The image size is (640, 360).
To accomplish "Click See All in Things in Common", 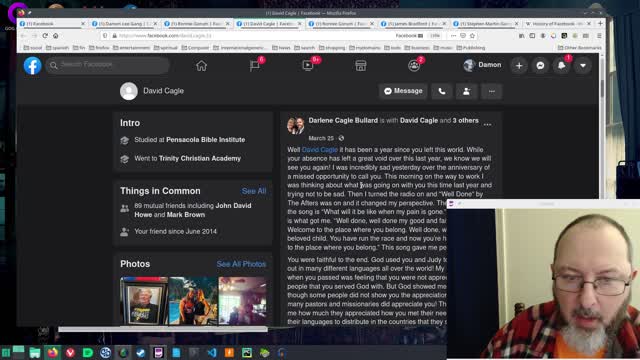I will [254, 191].
